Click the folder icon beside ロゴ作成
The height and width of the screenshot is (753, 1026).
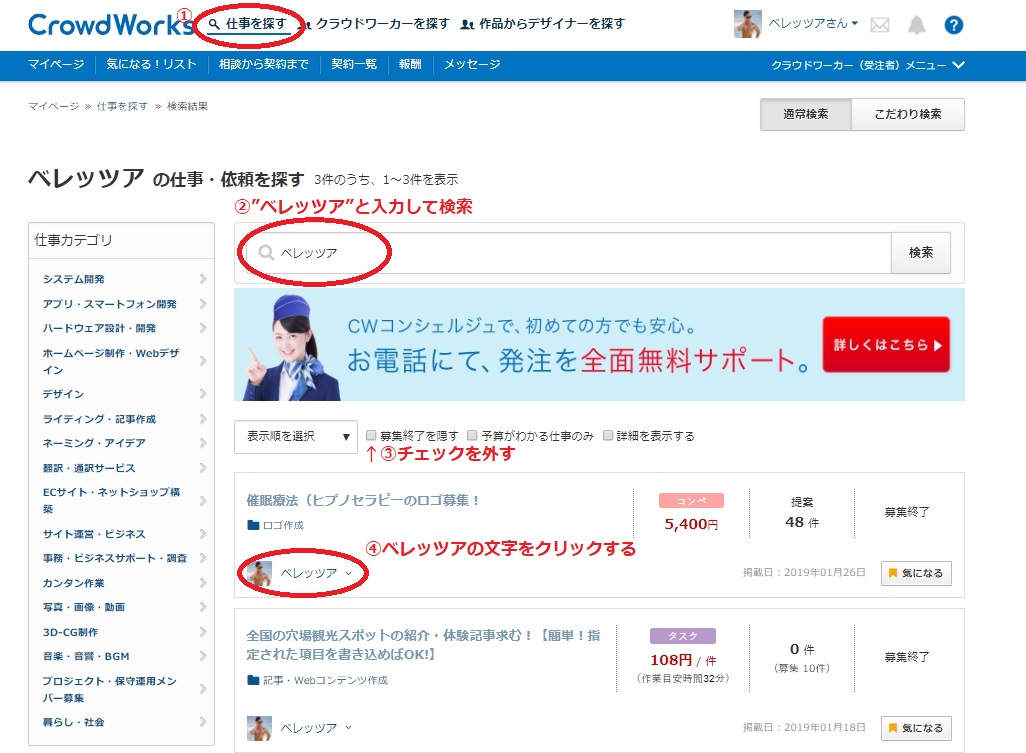[x=253, y=525]
